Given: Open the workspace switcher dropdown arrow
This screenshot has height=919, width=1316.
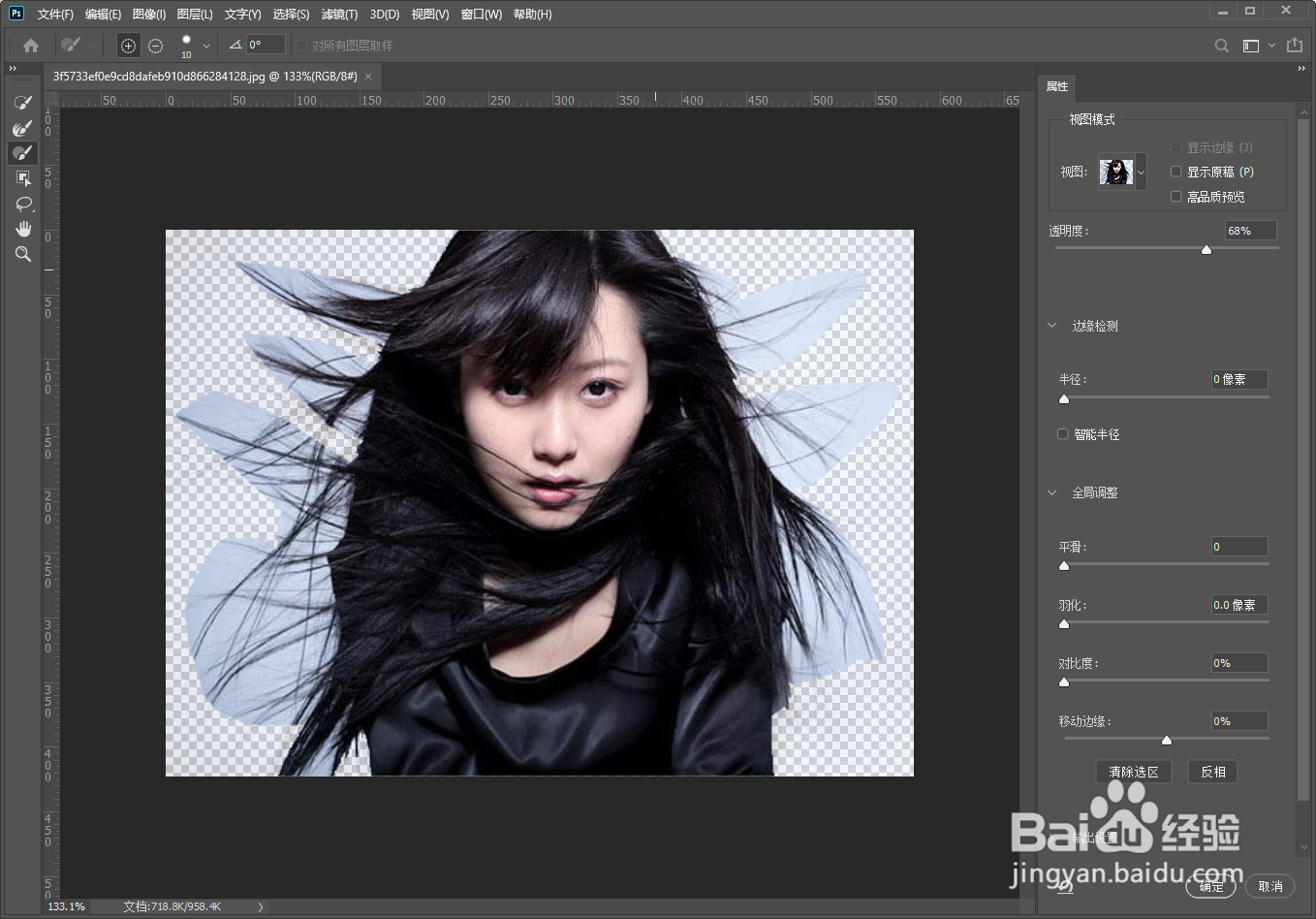Looking at the screenshot, I should click(x=1271, y=46).
